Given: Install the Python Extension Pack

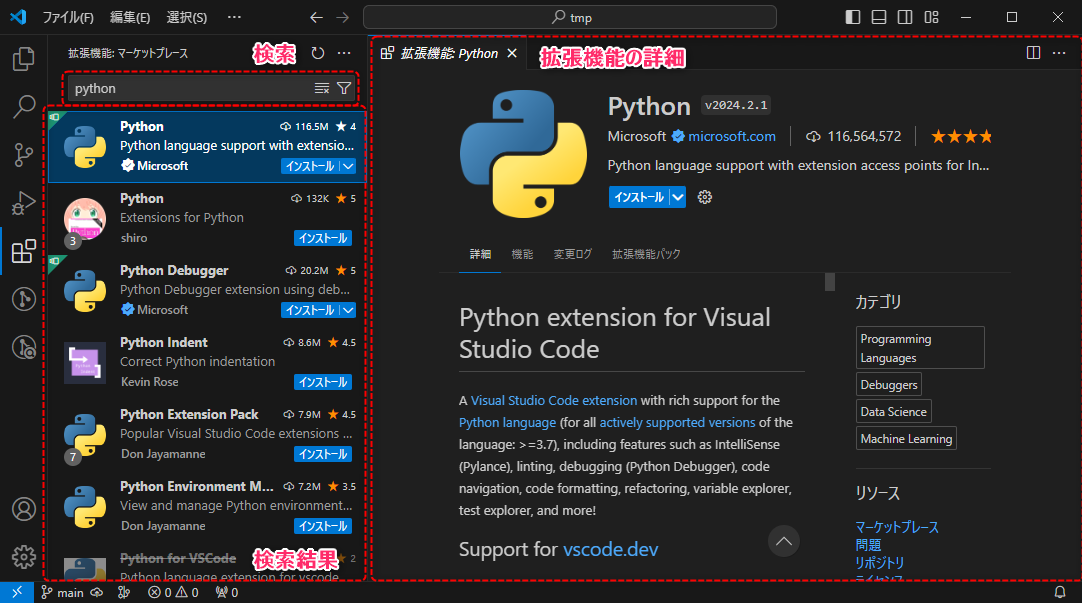Looking at the screenshot, I should pos(323,454).
